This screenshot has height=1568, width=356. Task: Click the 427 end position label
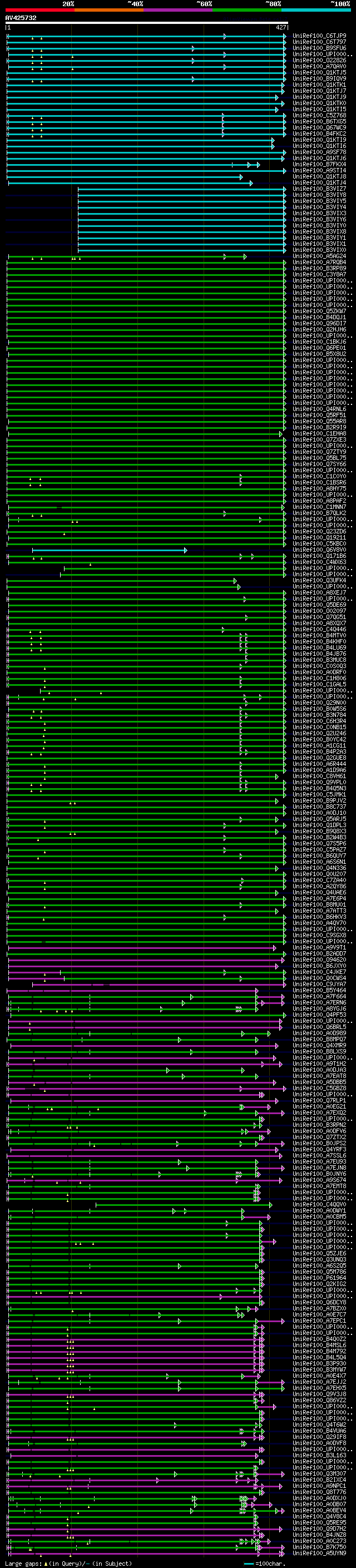pos(280,27)
